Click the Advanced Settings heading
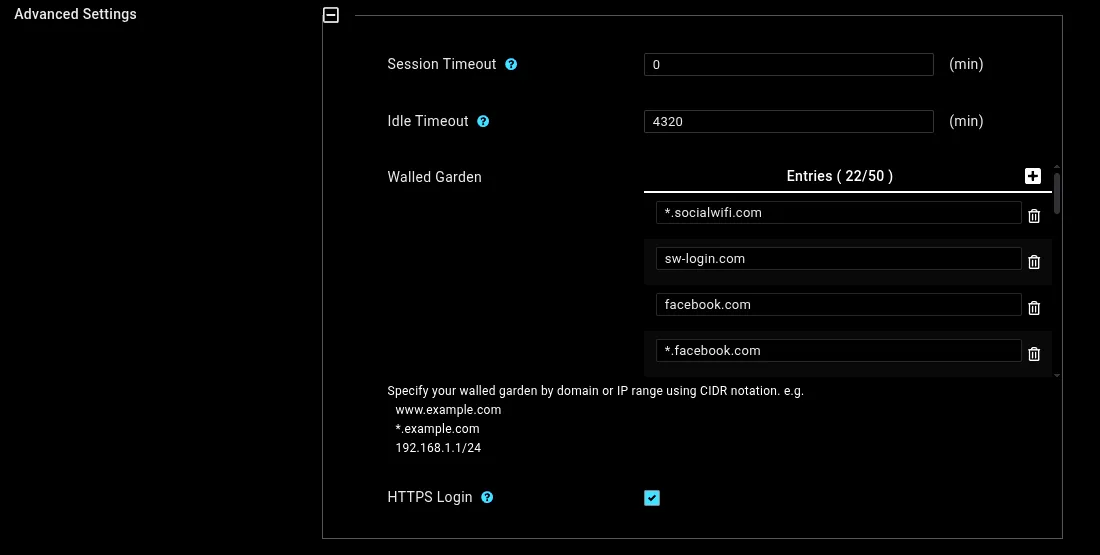 pos(75,14)
